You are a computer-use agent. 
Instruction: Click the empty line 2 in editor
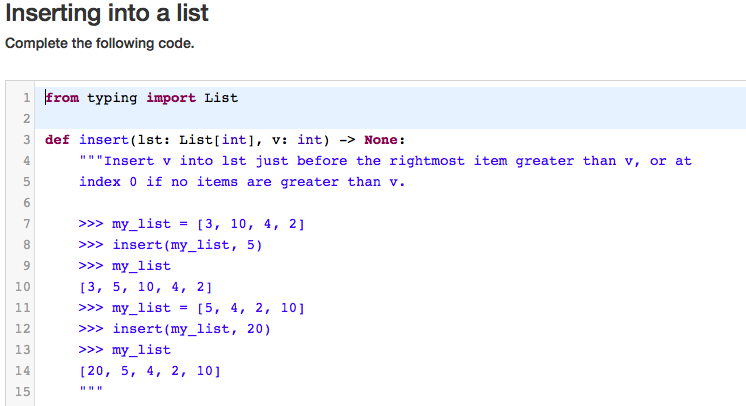coord(390,119)
